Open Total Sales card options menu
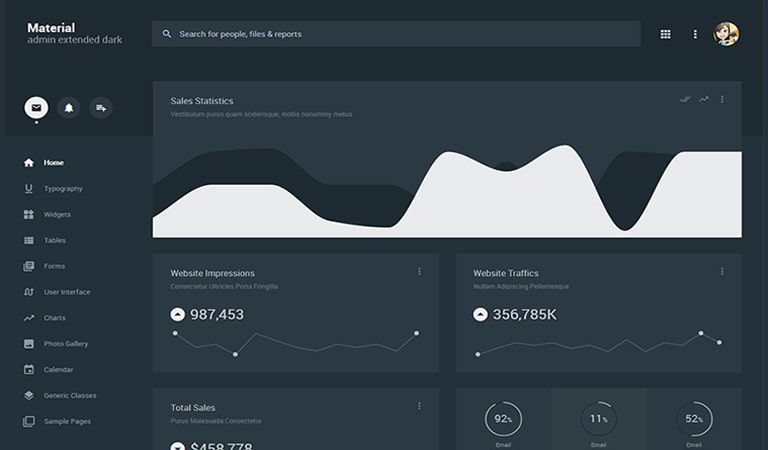768x450 pixels. tap(419, 406)
